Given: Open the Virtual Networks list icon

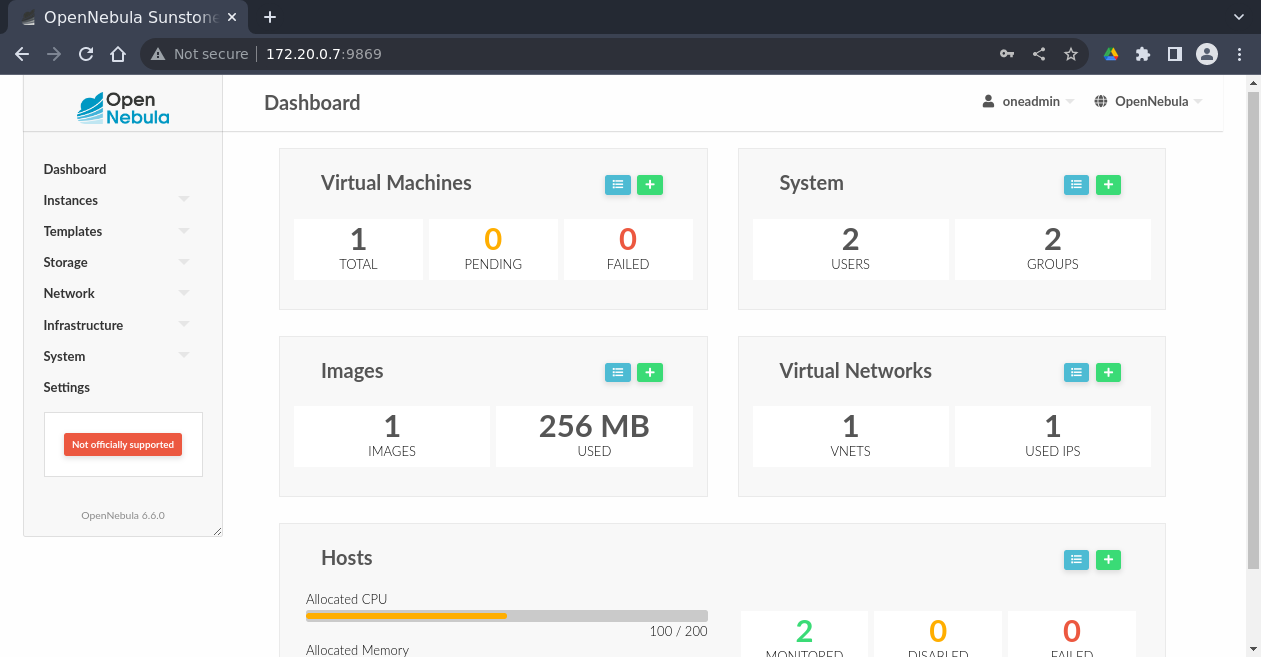Looking at the screenshot, I should (x=1076, y=373).
